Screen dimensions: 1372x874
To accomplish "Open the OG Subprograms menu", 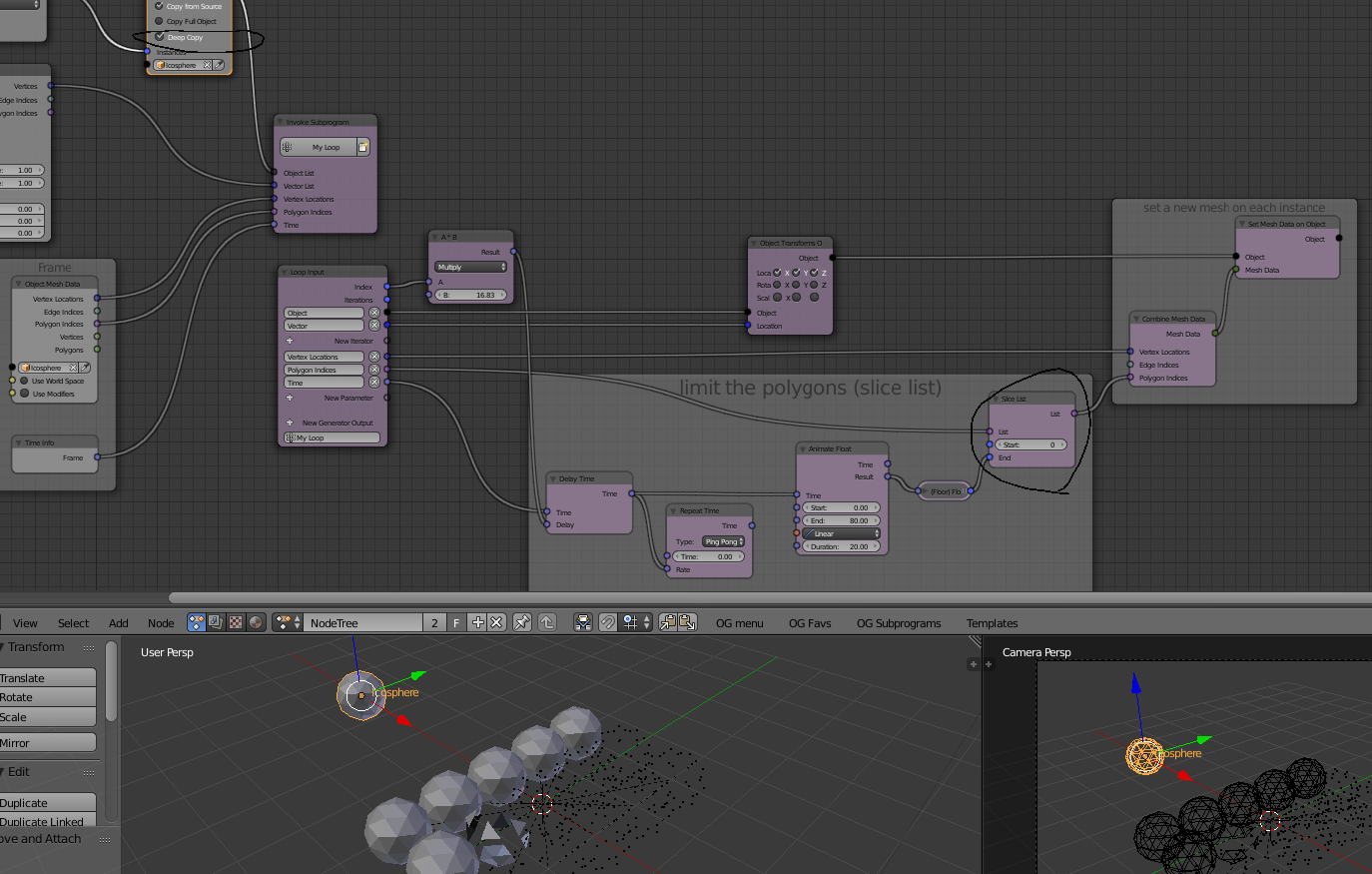I will pyautogui.click(x=899, y=623).
